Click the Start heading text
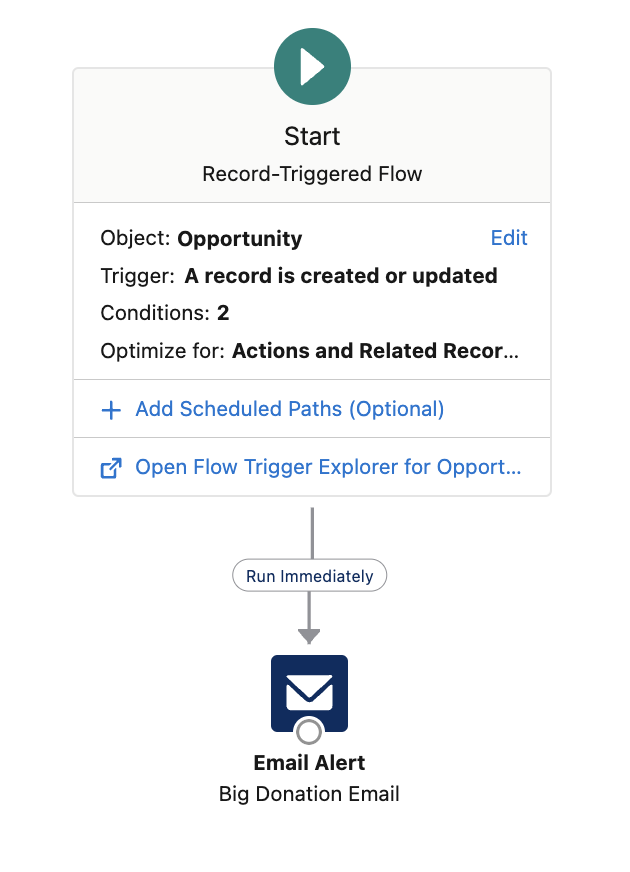630x872 pixels. [312, 136]
